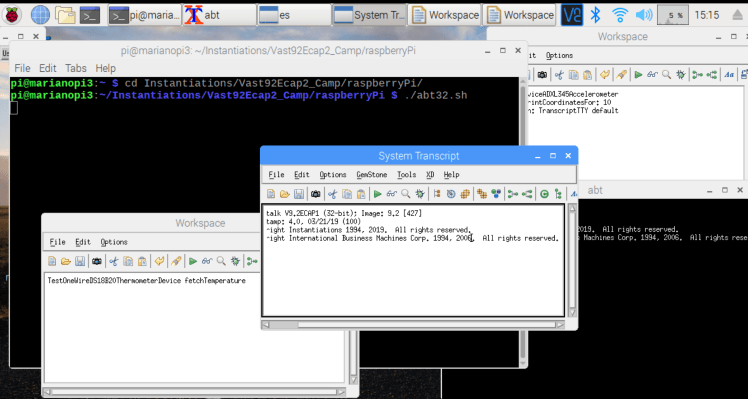
Task: Open Tools menu in System Transcript
Action: click(406, 175)
